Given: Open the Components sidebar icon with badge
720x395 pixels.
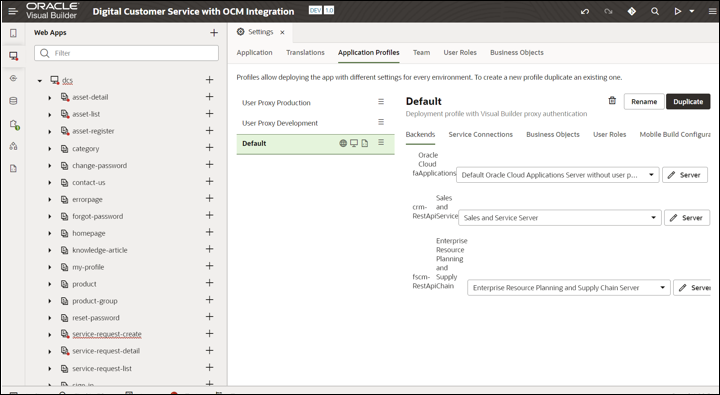Looking at the screenshot, I should click(14, 124).
